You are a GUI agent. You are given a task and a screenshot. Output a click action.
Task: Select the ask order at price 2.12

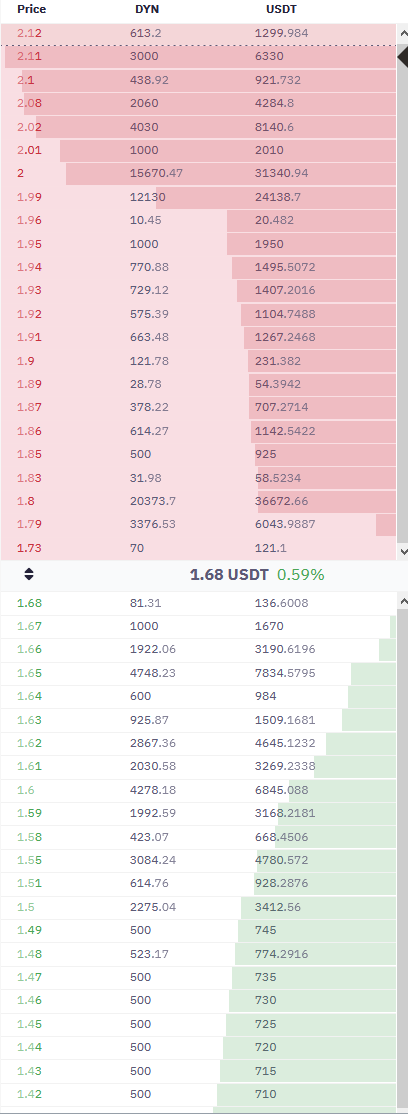(x=198, y=33)
